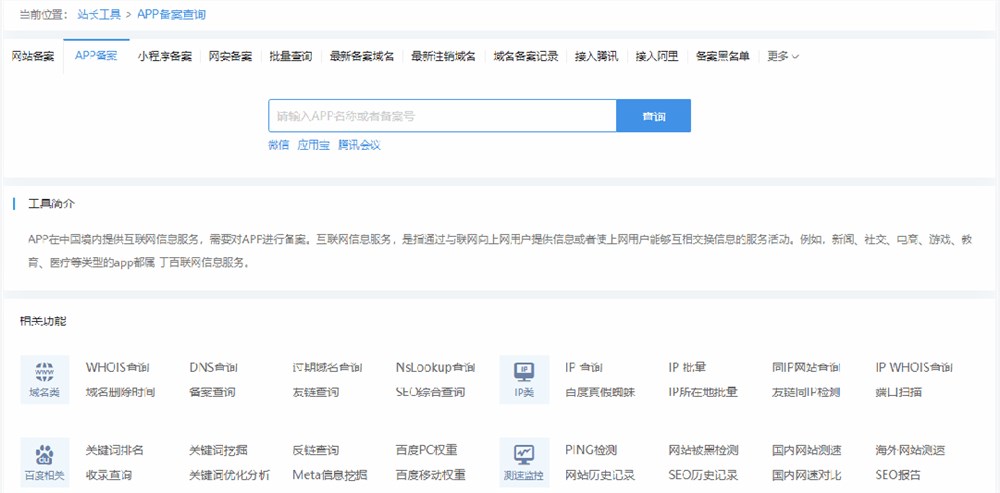Click the 域名类 domain category icon

(x=45, y=372)
